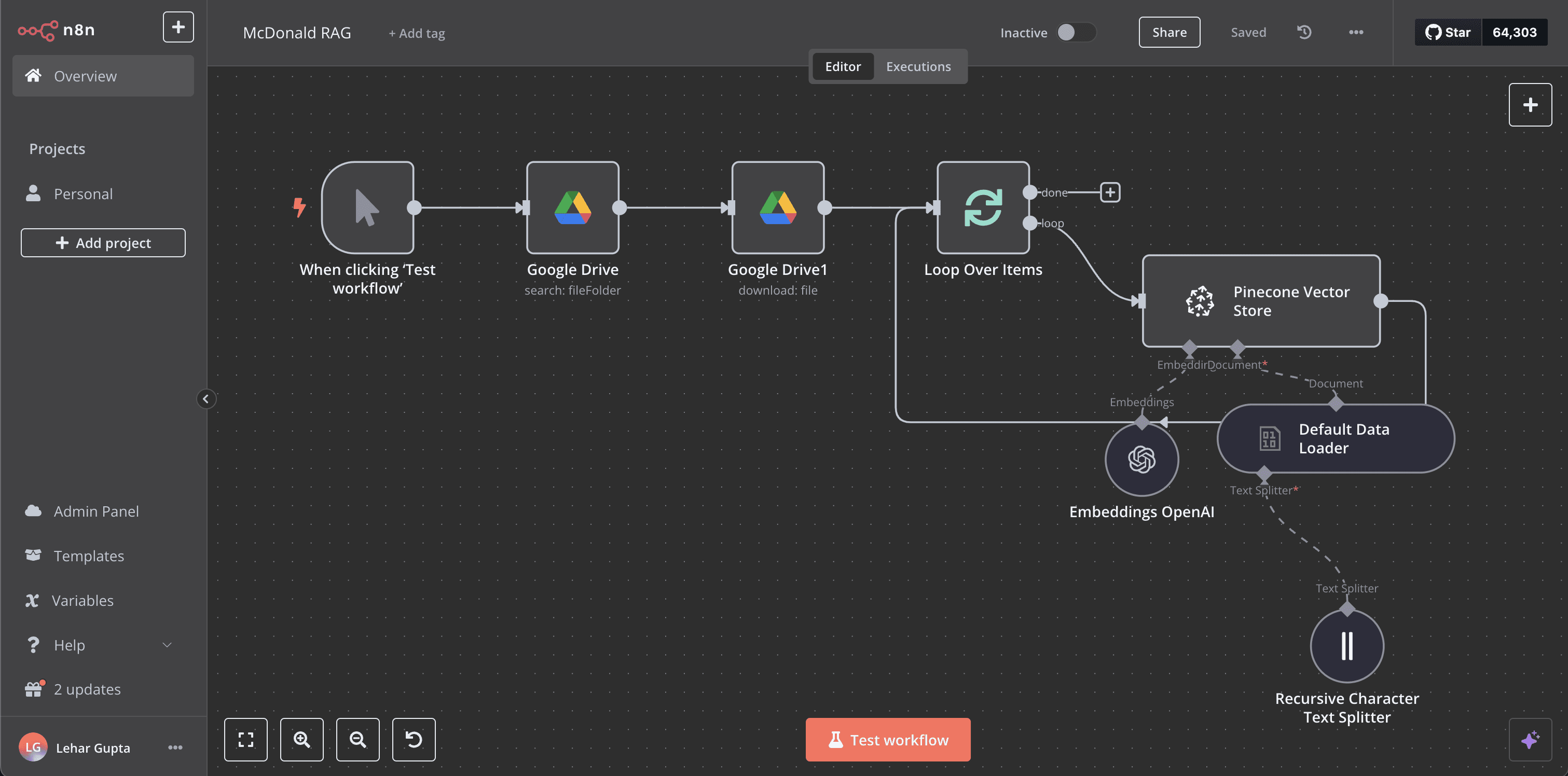
Task: Select the Pinecone Vector Store node
Action: tap(1261, 301)
